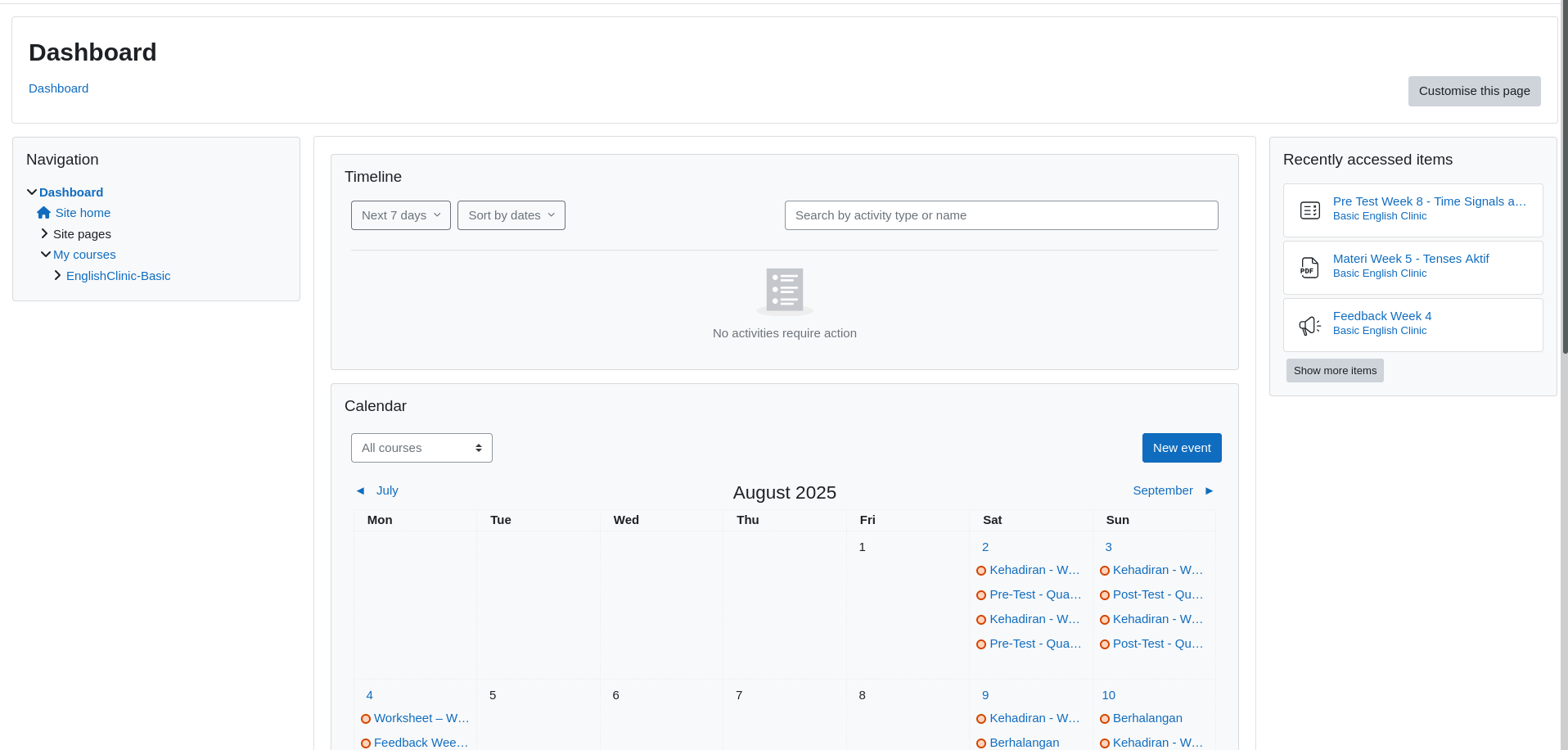The height and width of the screenshot is (750, 1568).
Task: Click the Pre Test Week 8 quiz icon
Action: 1309,210
